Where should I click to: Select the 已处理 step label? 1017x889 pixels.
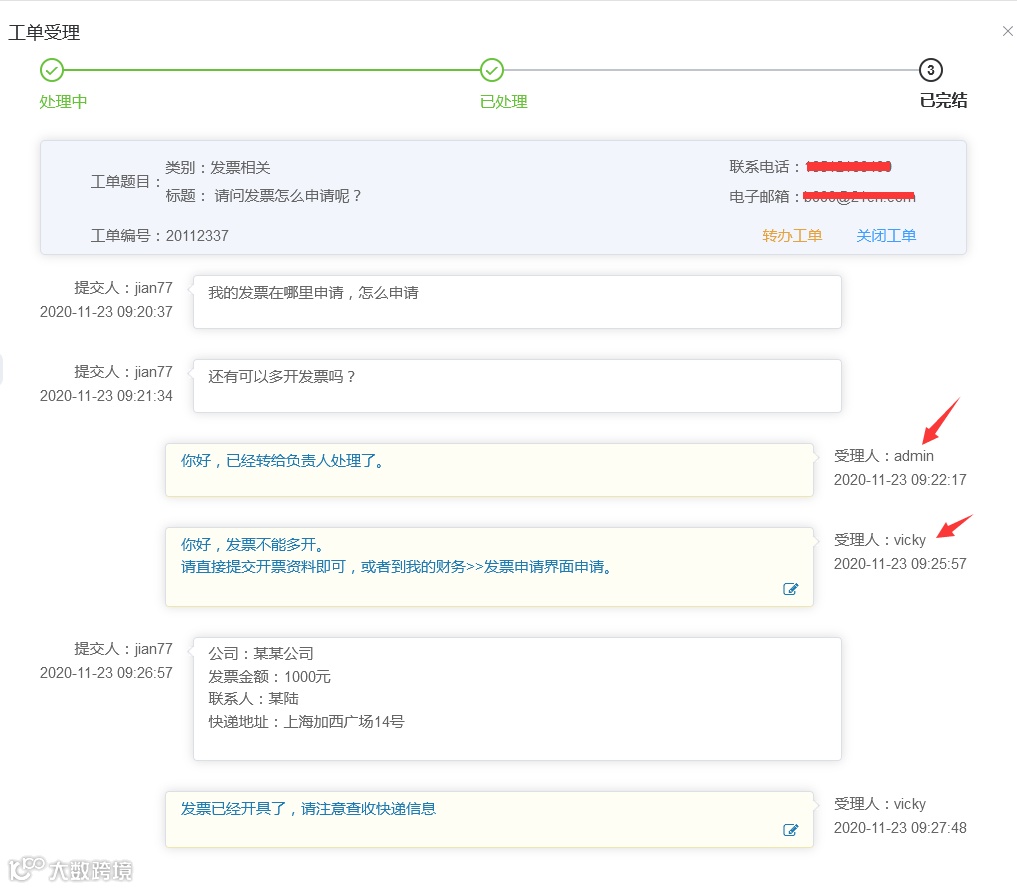503,102
